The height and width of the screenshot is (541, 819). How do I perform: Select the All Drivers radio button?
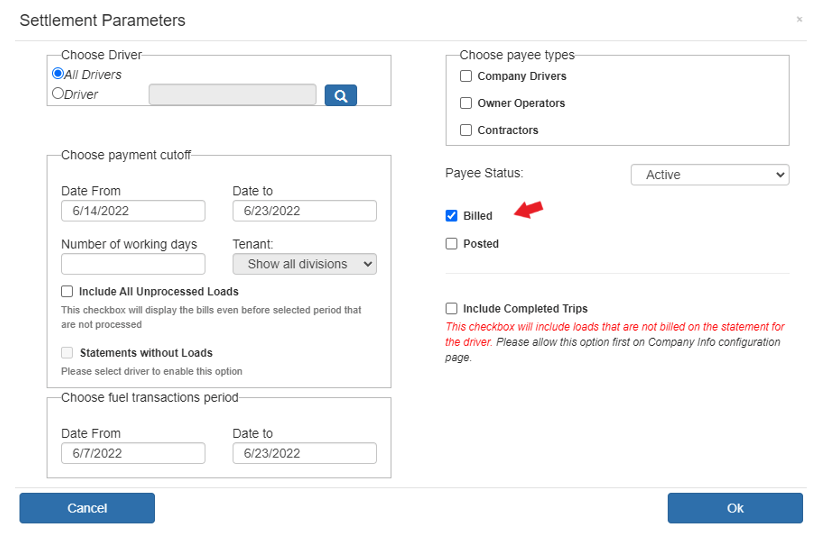58,74
